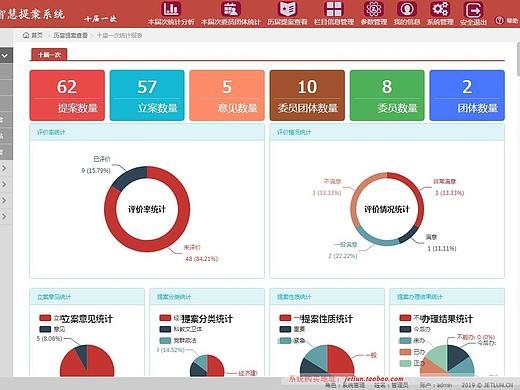
Task: Click 5 (8.06%) pie label
Action: [49, 339]
